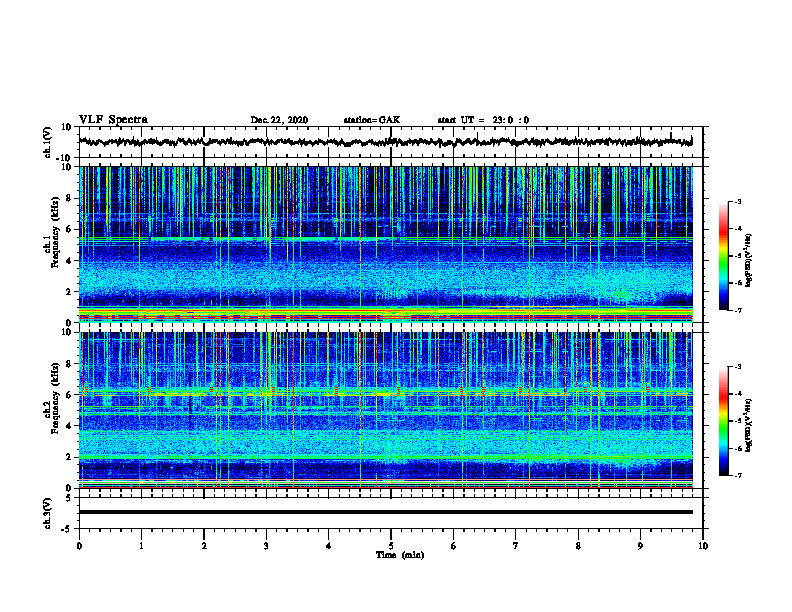
Task: Click the ch.1 voltage waveform trace
Action: tap(385, 142)
